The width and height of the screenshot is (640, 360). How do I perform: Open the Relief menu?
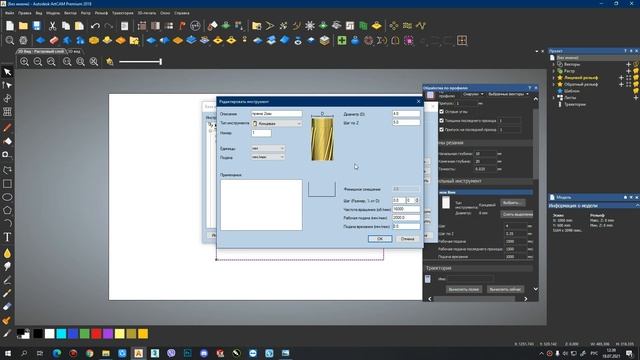point(101,13)
